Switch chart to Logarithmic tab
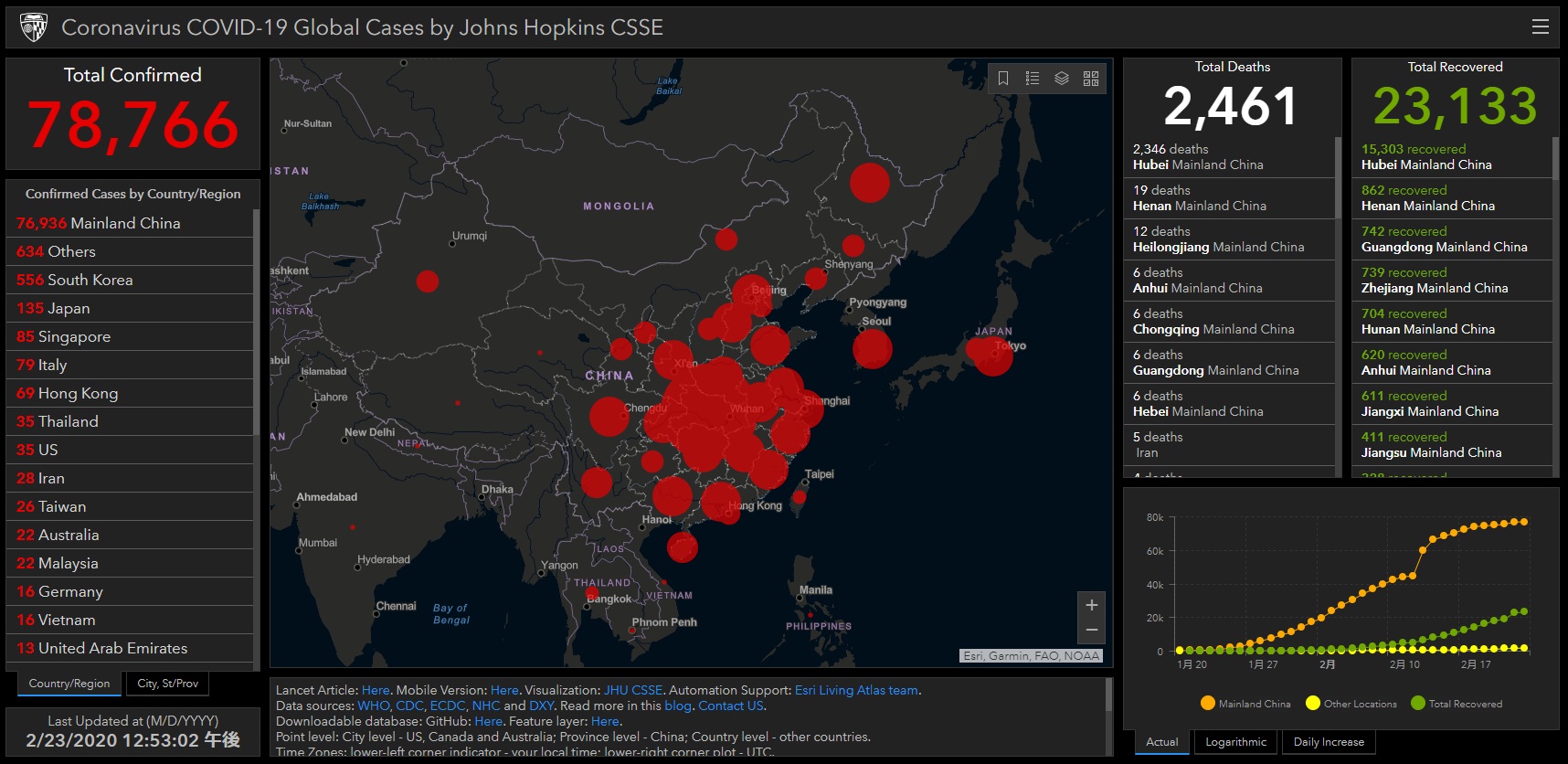Image resolution: width=1568 pixels, height=764 pixels. tap(1235, 742)
